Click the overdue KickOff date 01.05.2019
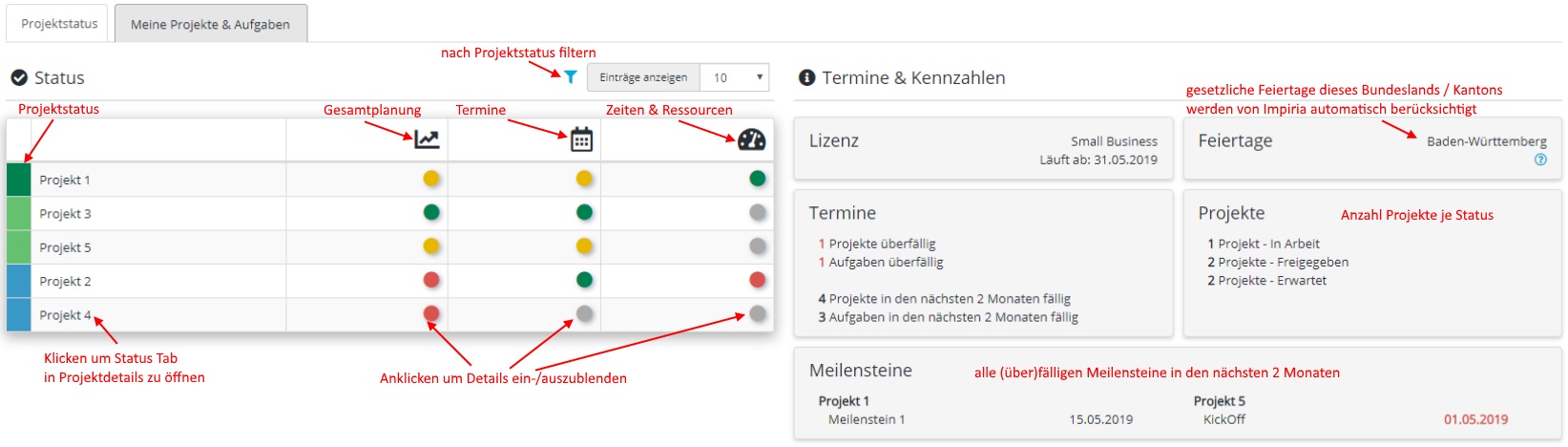Screen dimensions: 1568x447 (x=1475, y=419)
